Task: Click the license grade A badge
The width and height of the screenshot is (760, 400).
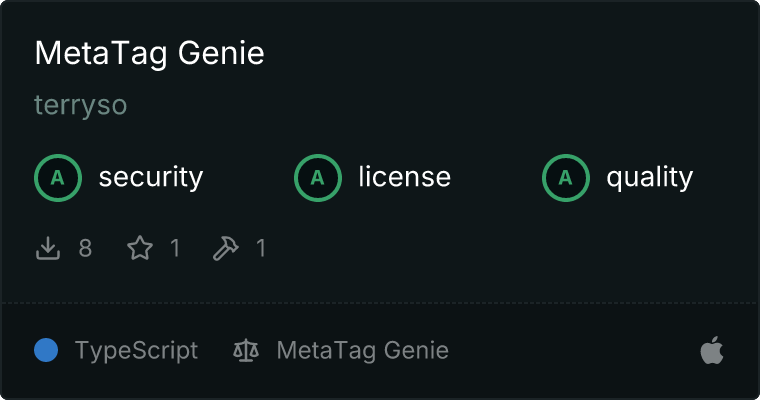Action: [318, 178]
